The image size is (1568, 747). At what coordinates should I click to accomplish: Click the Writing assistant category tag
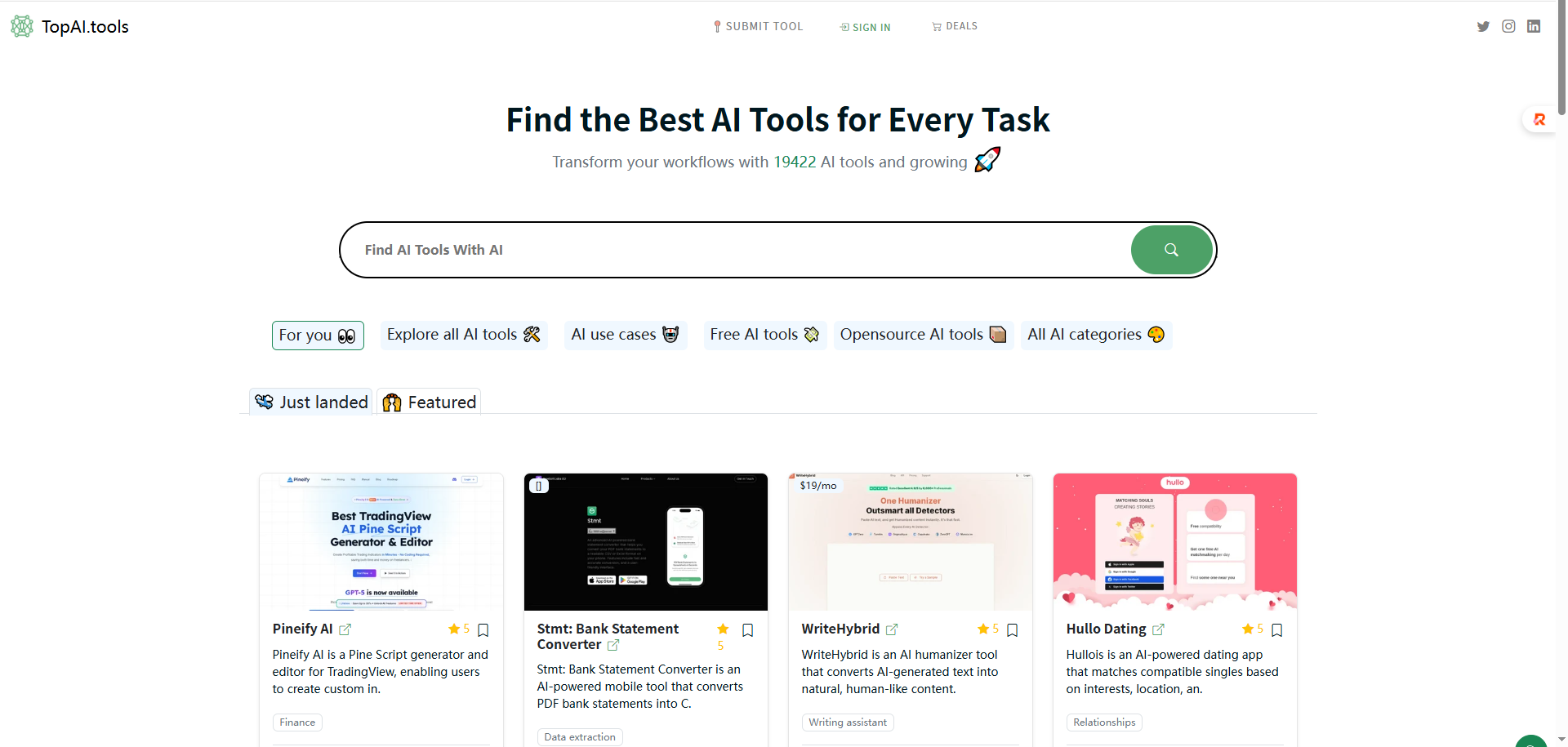tap(848, 723)
